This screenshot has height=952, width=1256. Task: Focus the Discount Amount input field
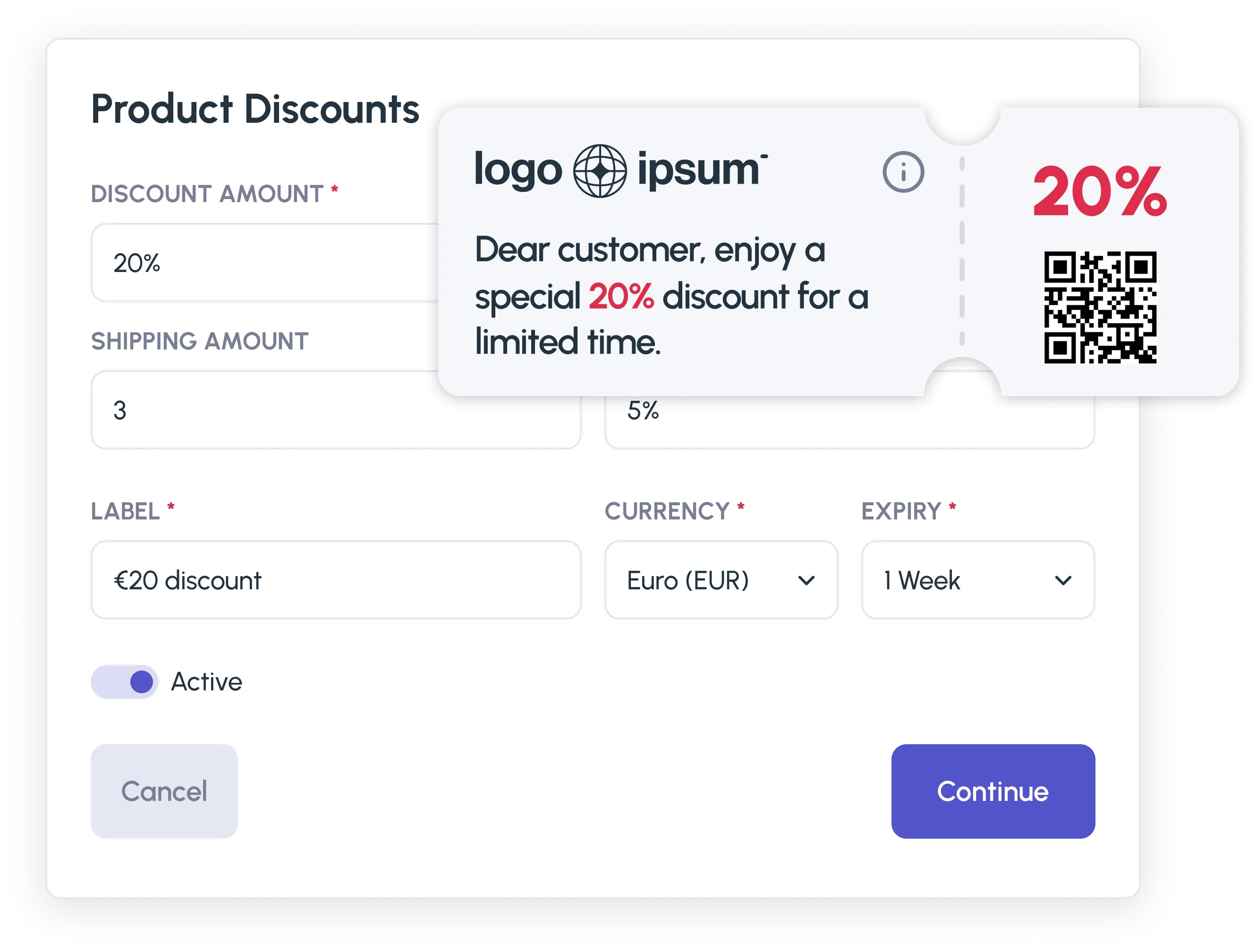click(x=261, y=263)
